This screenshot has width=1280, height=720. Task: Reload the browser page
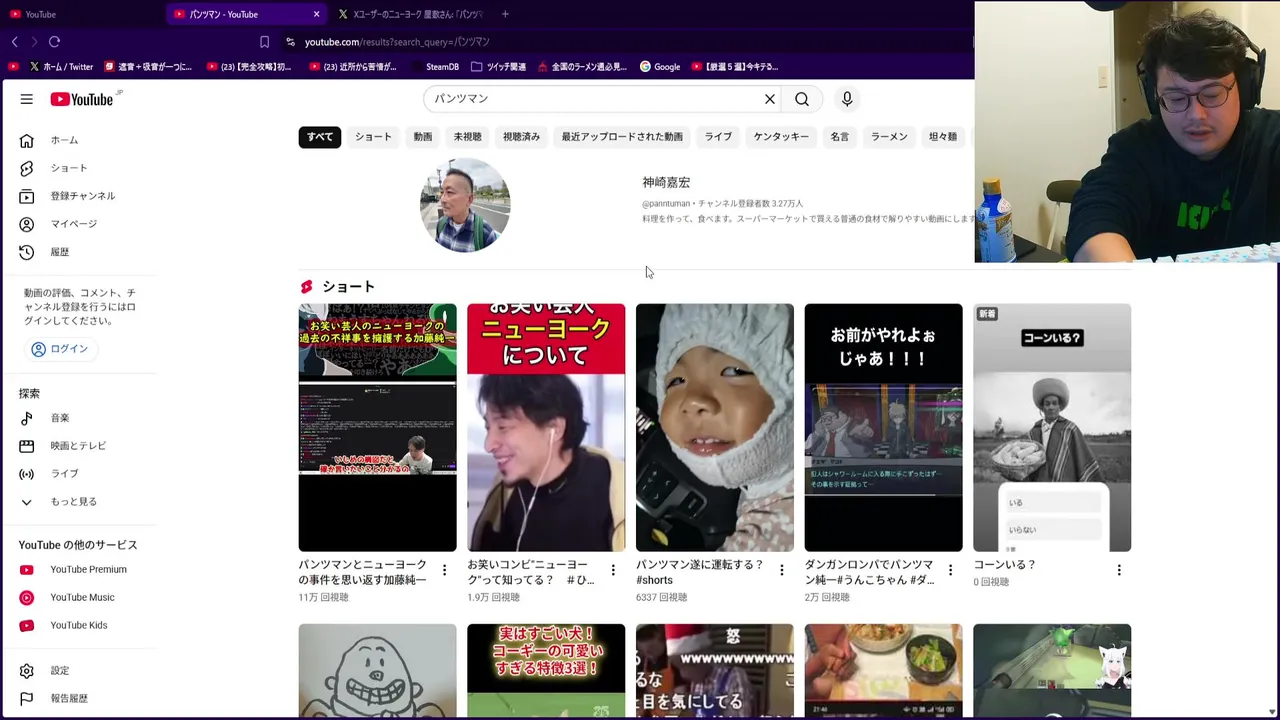click(54, 42)
